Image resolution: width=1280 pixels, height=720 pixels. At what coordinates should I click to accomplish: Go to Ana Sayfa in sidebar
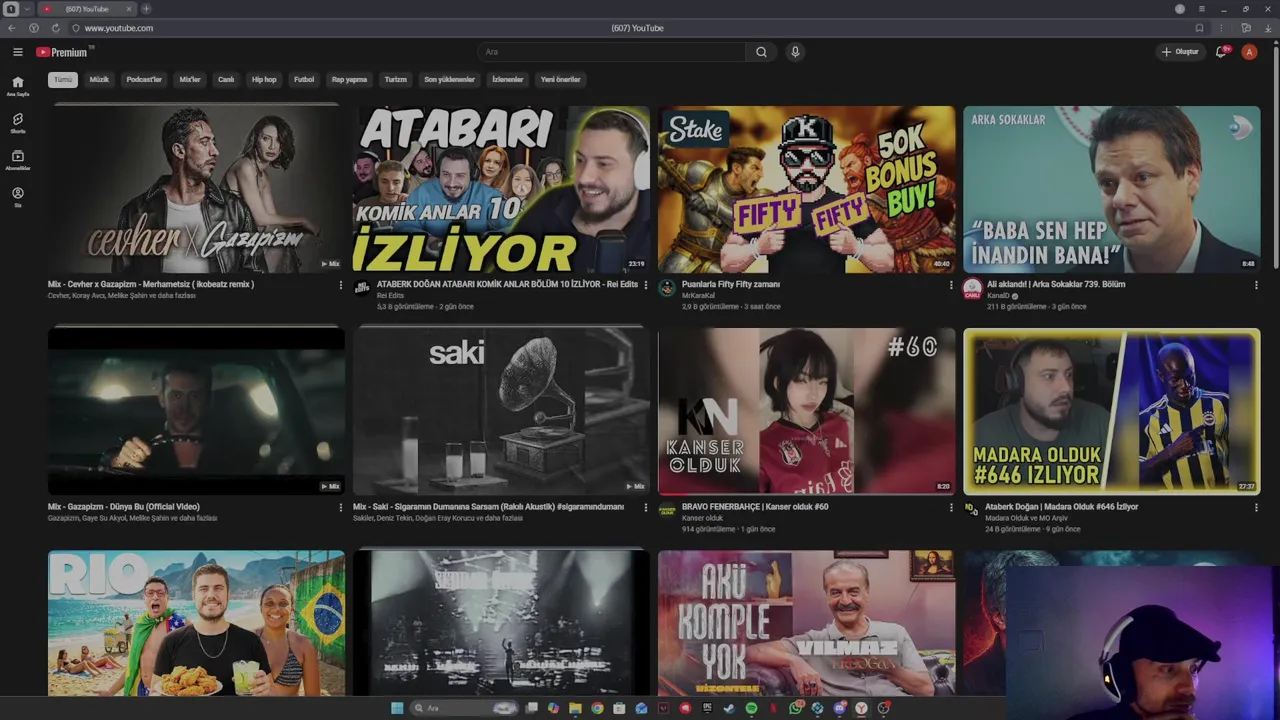(x=18, y=86)
